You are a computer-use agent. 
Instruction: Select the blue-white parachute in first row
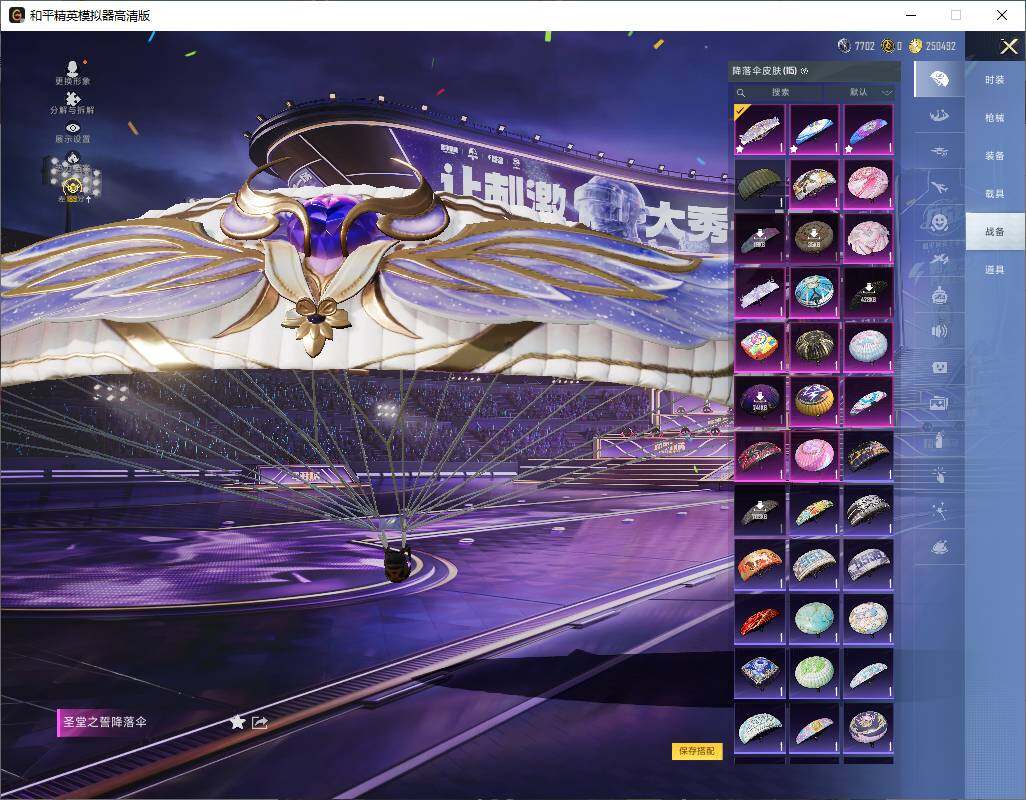click(x=814, y=129)
